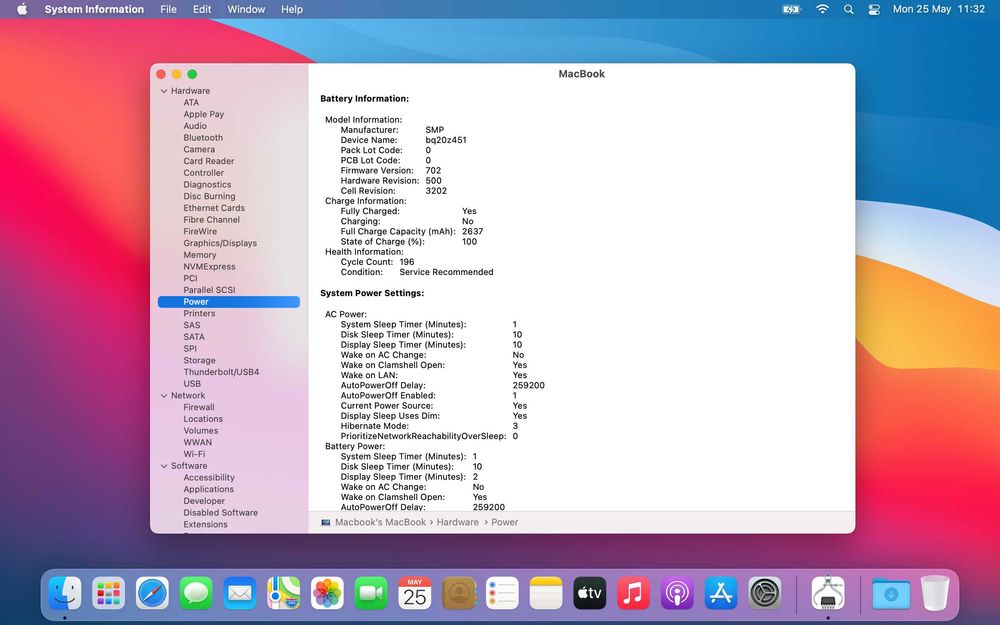Image resolution: width=1000 pixels, height=625 pixels.
Task: Click Macbook's MacBook in path bar
Action: click(x=380, y=522)
